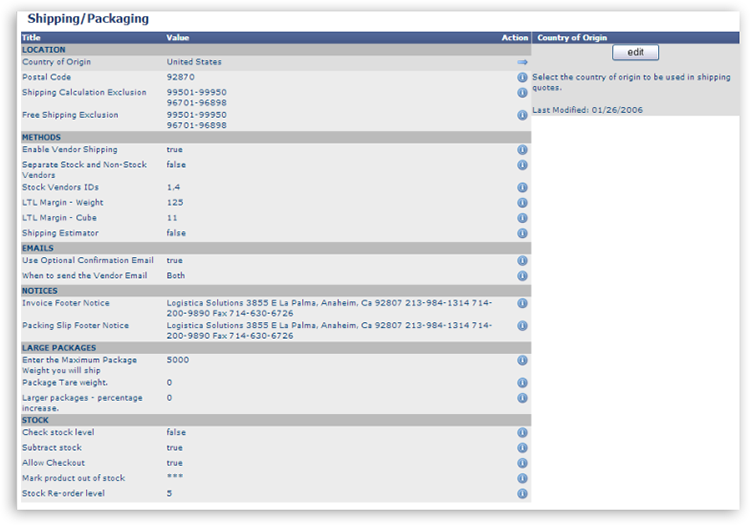Click the LTL Margin - Cube label
This screenshot has width=750, height=525.
(59, 218)
